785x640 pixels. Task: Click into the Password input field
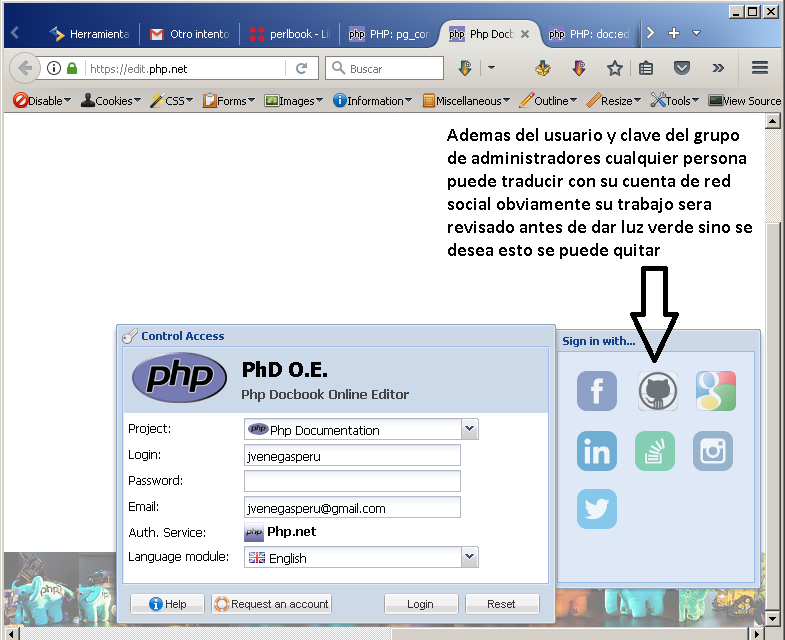click(352, 481)
